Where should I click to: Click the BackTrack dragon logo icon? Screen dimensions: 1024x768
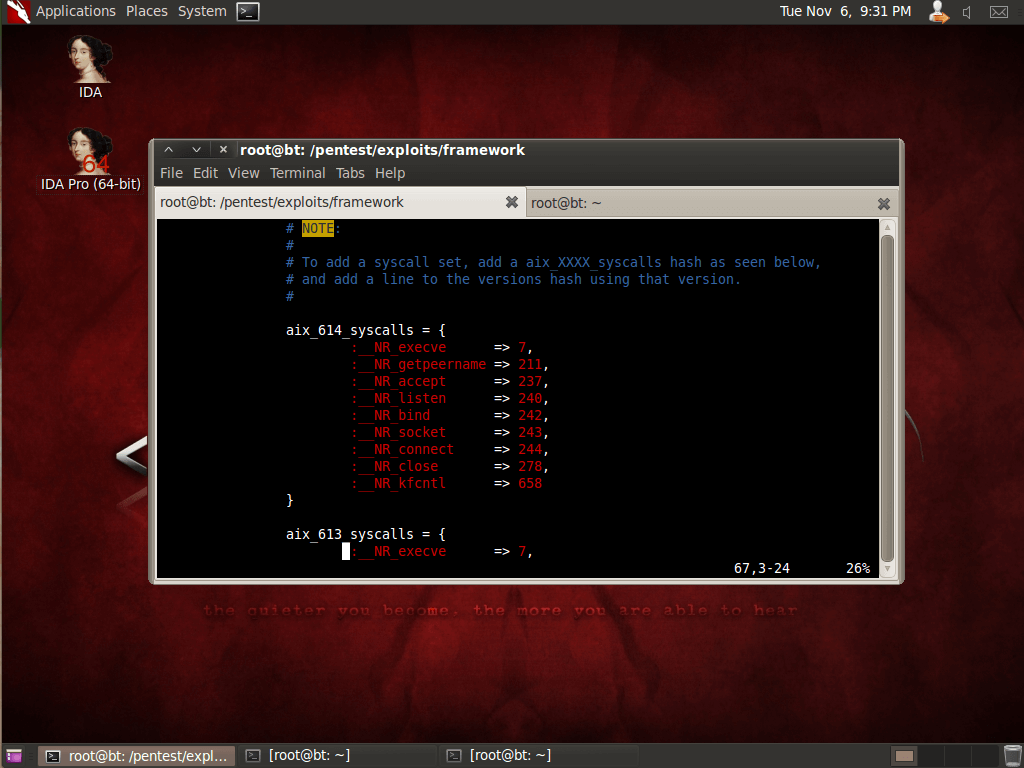tap(17, 12)
